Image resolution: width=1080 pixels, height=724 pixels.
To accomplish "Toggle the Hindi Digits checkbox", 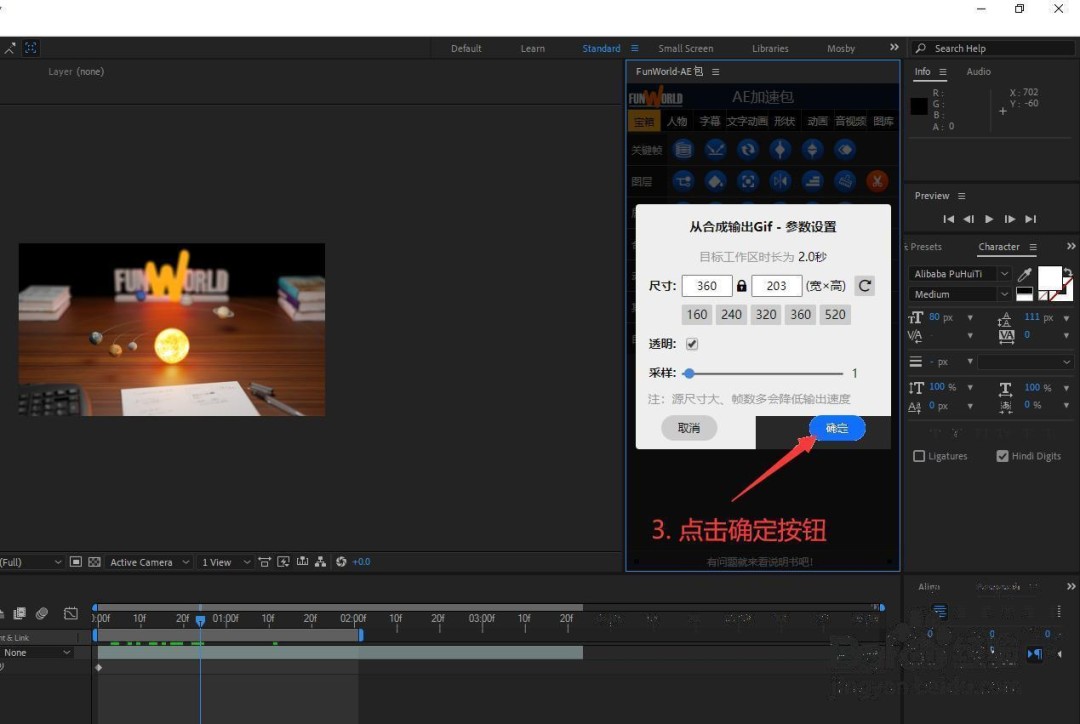I will coord(1002,456).
